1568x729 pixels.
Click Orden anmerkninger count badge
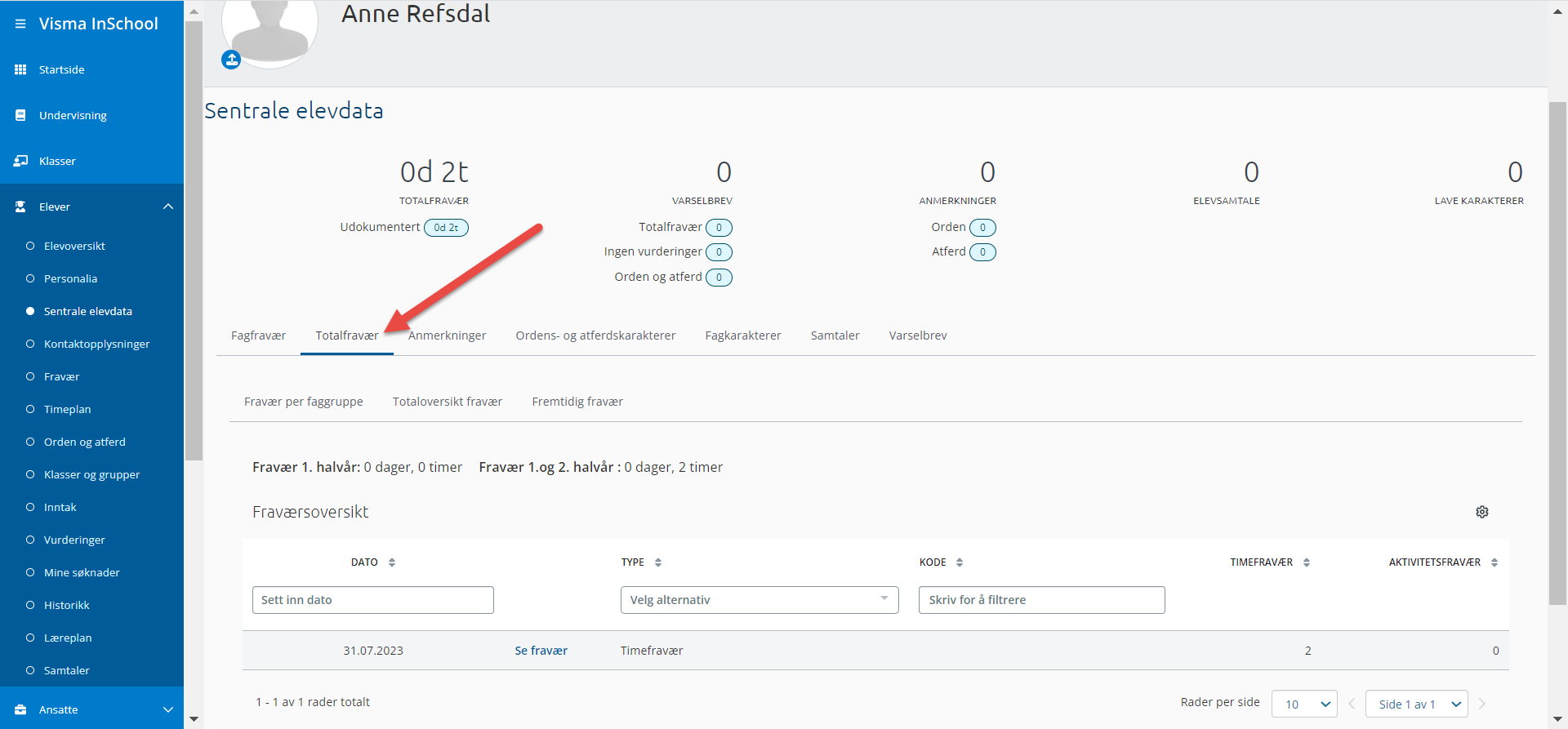pyautogui.click(x=982, y=228)
